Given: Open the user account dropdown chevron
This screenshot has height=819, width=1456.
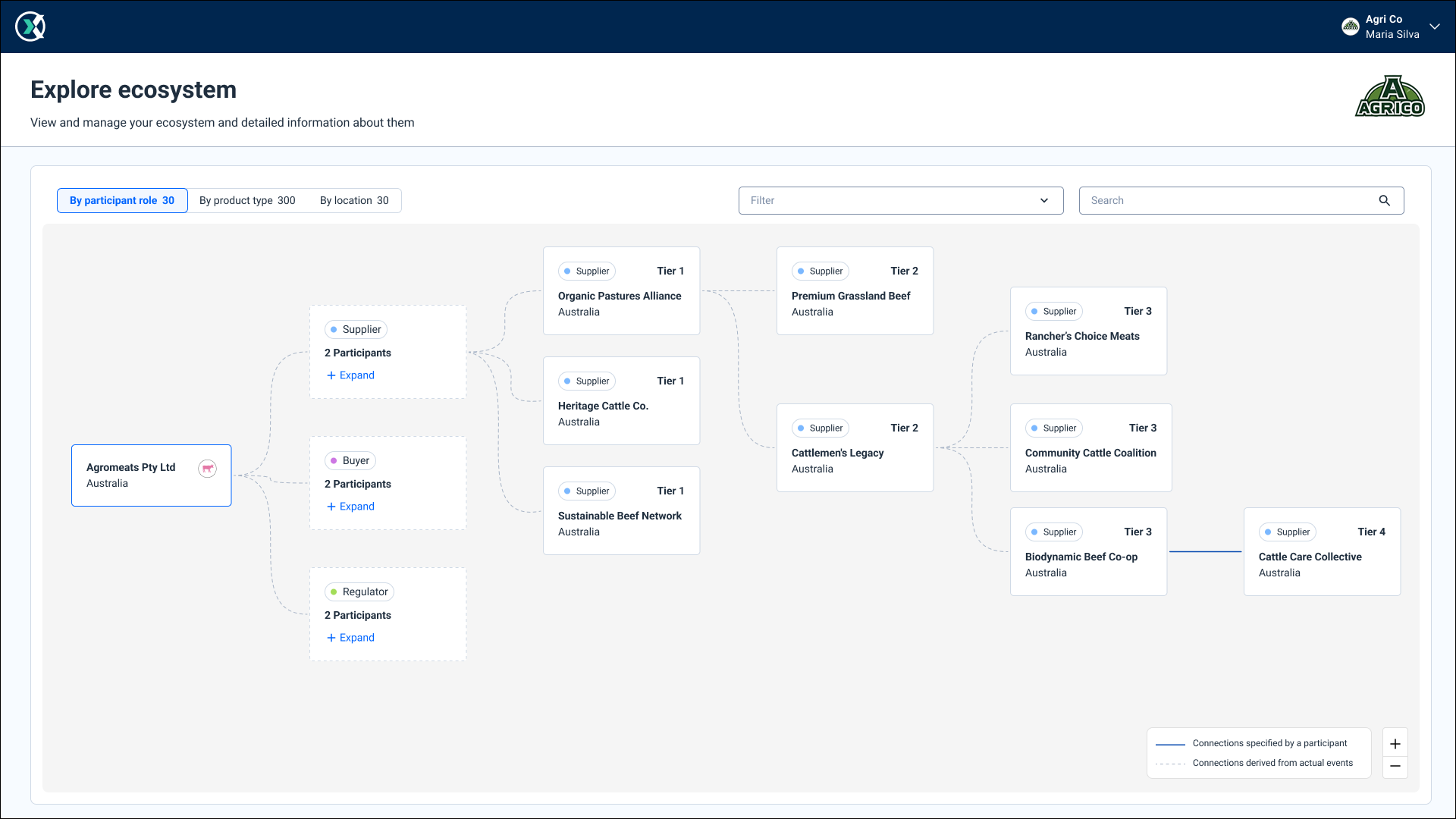Looking at the screenshot, I should (x=1434, y=27).
